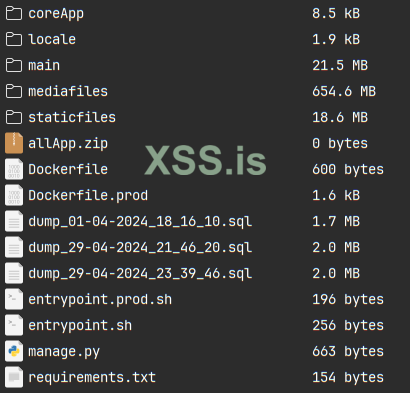This screenshot has width=410, height=393.
Task: Click the mediafiles folder icon
Action: (x=14, y=91)
